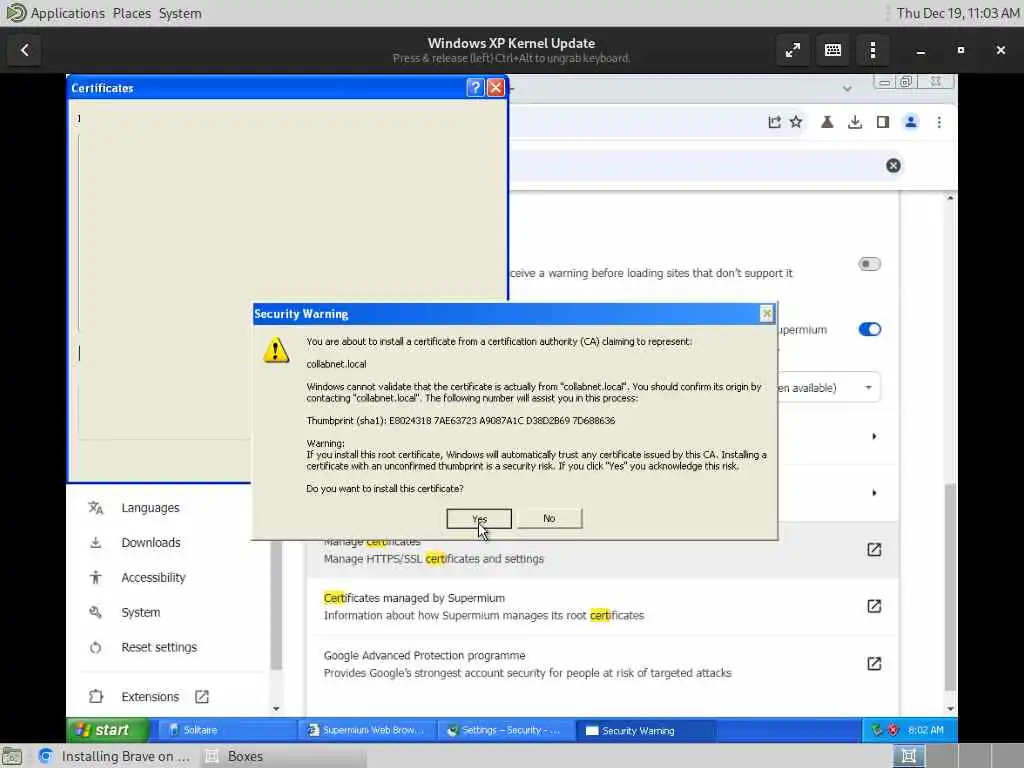Open Boxes keyboard shortcuts icon
The image size is (1024, 768).
[833, 50]
